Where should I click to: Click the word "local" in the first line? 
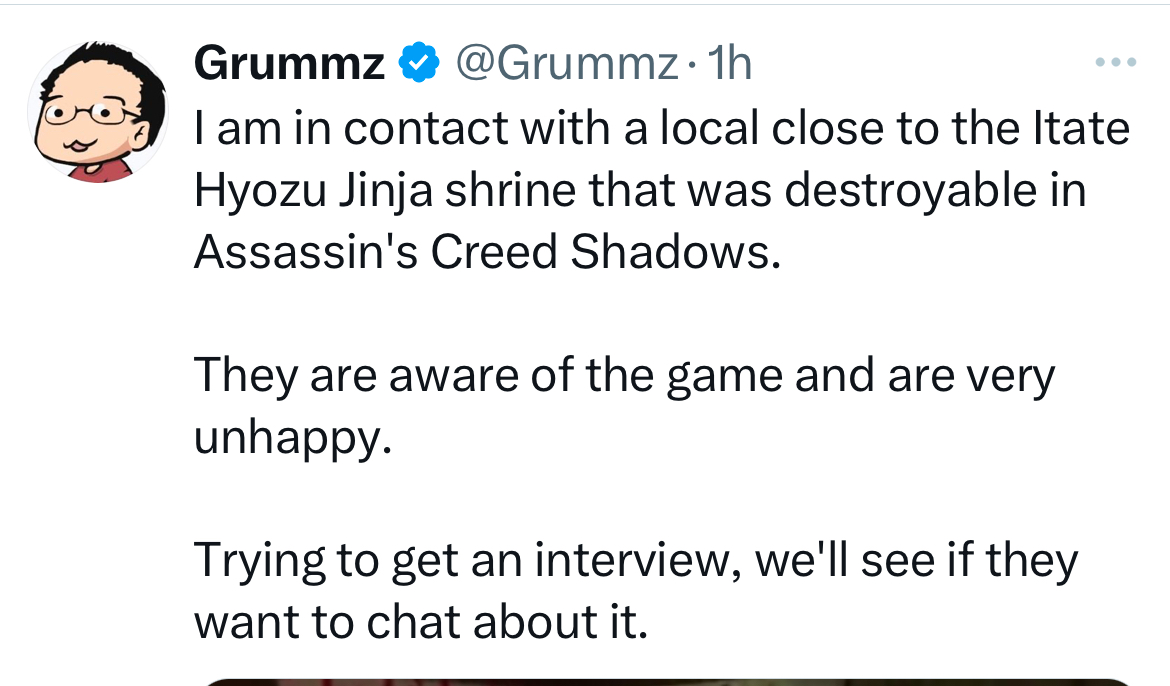(x=709, y=128)
